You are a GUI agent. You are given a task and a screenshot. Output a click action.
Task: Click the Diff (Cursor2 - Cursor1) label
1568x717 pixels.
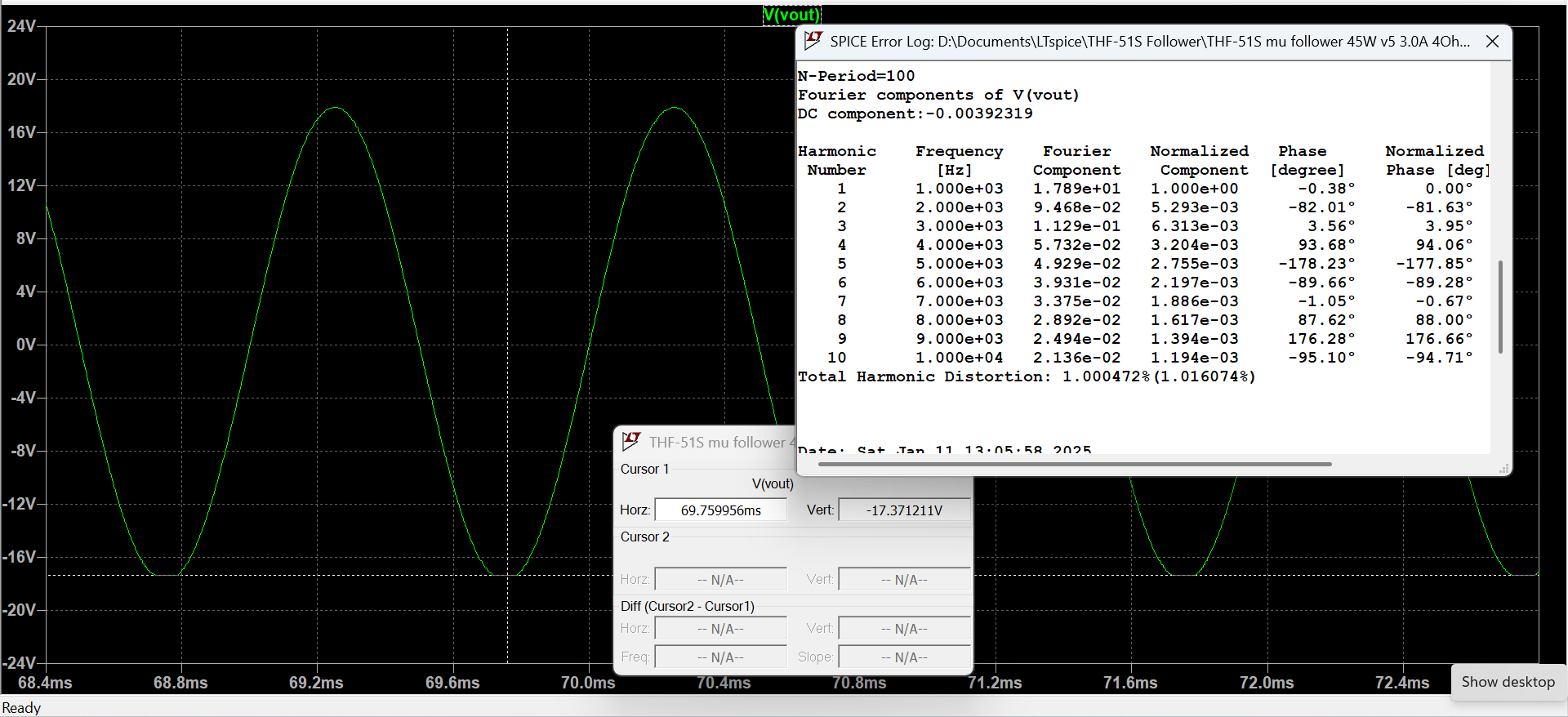pyautogui.click(x=687, y=606)
